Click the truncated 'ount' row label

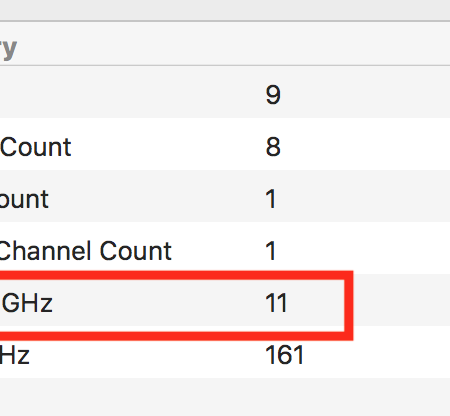click(24, 199)
